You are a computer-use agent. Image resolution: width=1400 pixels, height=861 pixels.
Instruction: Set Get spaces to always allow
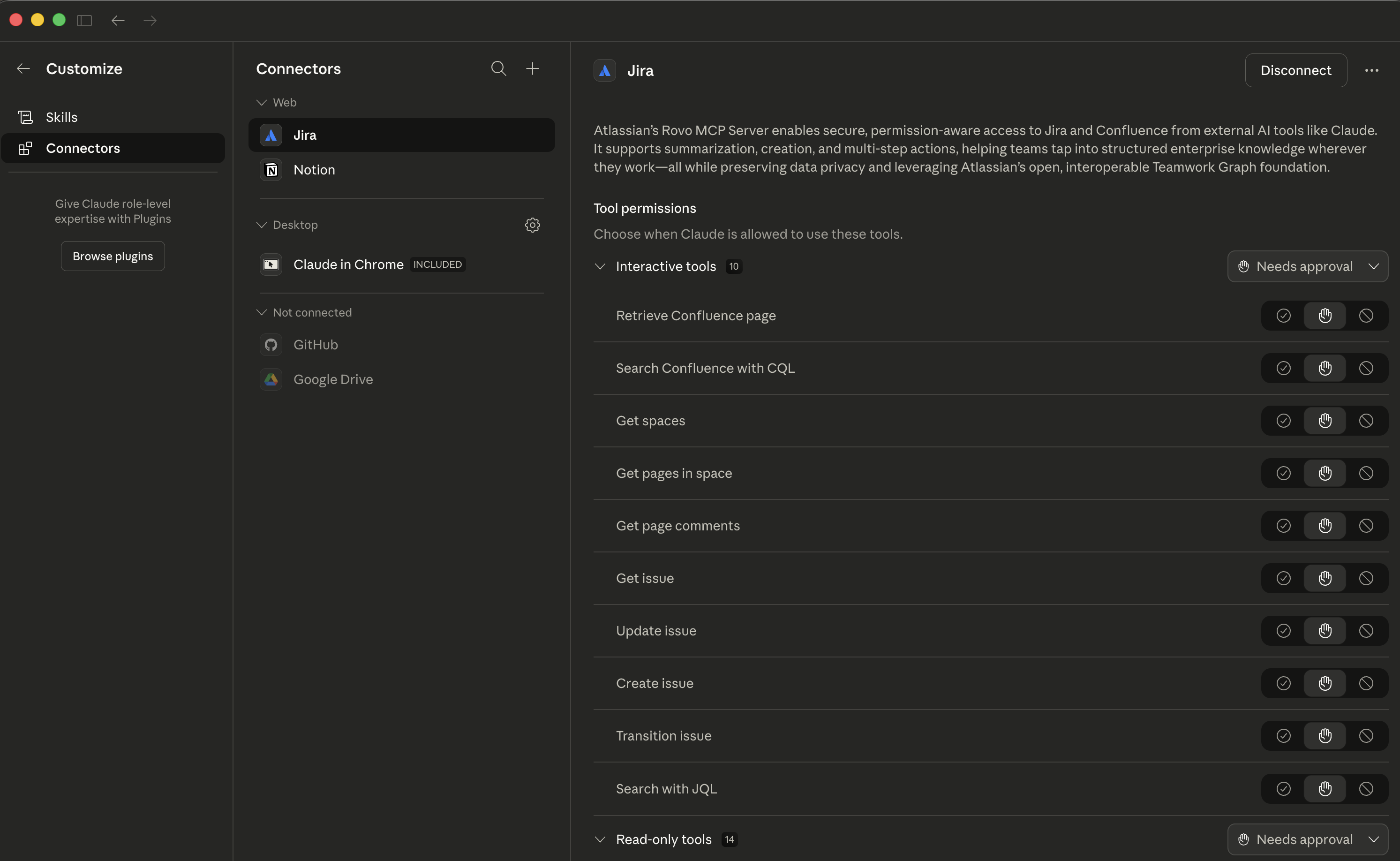click(x=1283, y=421)
